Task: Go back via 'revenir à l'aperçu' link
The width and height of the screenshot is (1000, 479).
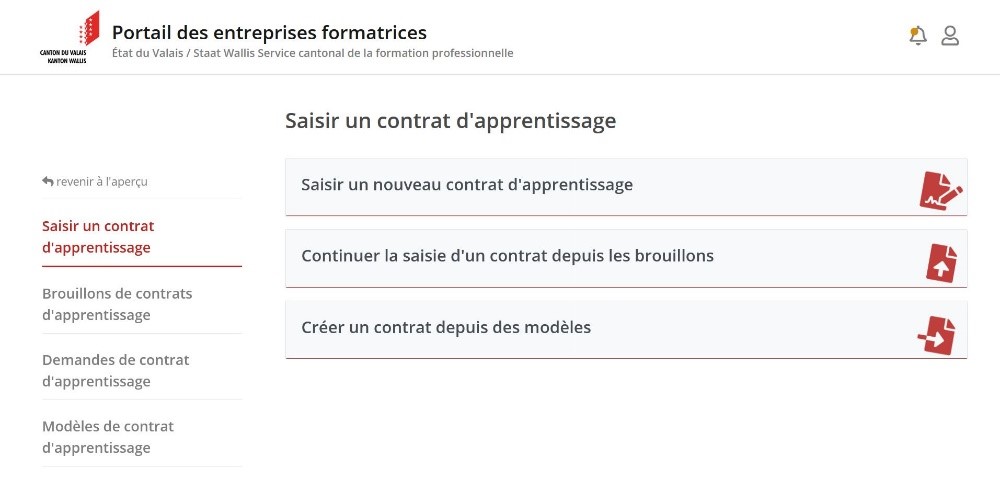Action: point(101,181)
